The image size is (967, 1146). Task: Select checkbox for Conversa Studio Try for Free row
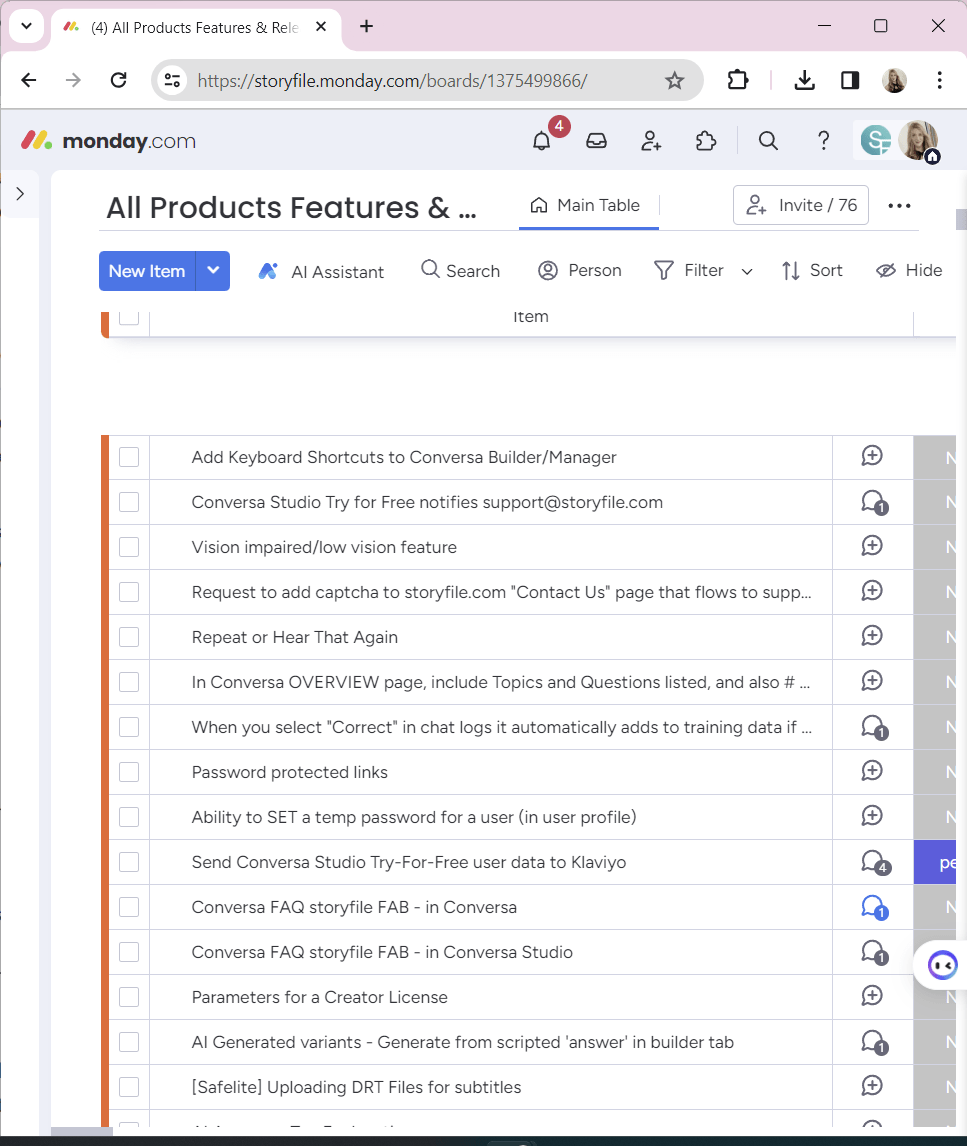click(x=129, y=502)
